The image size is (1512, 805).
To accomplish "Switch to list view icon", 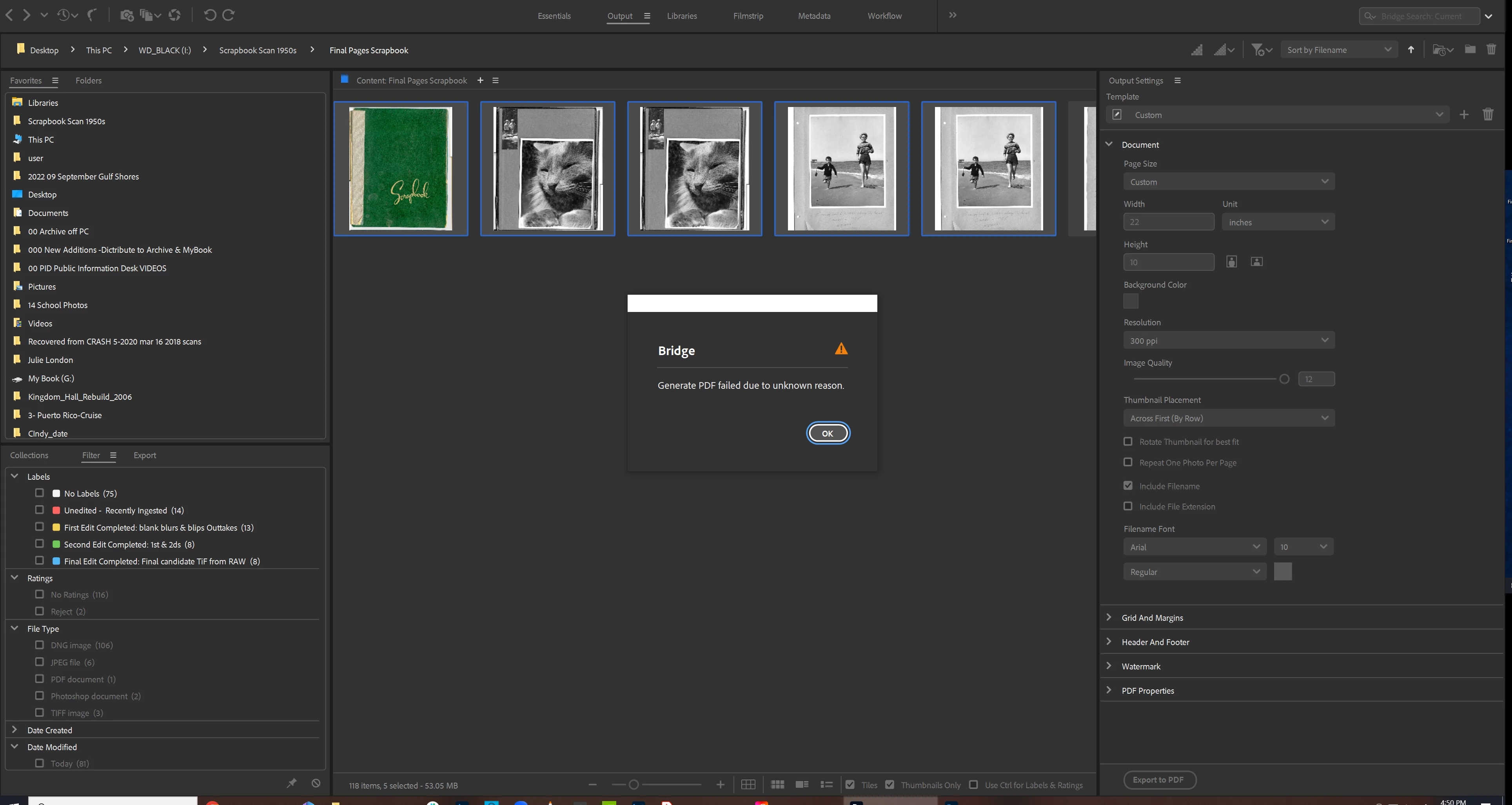I will click(x=826, y=785).
